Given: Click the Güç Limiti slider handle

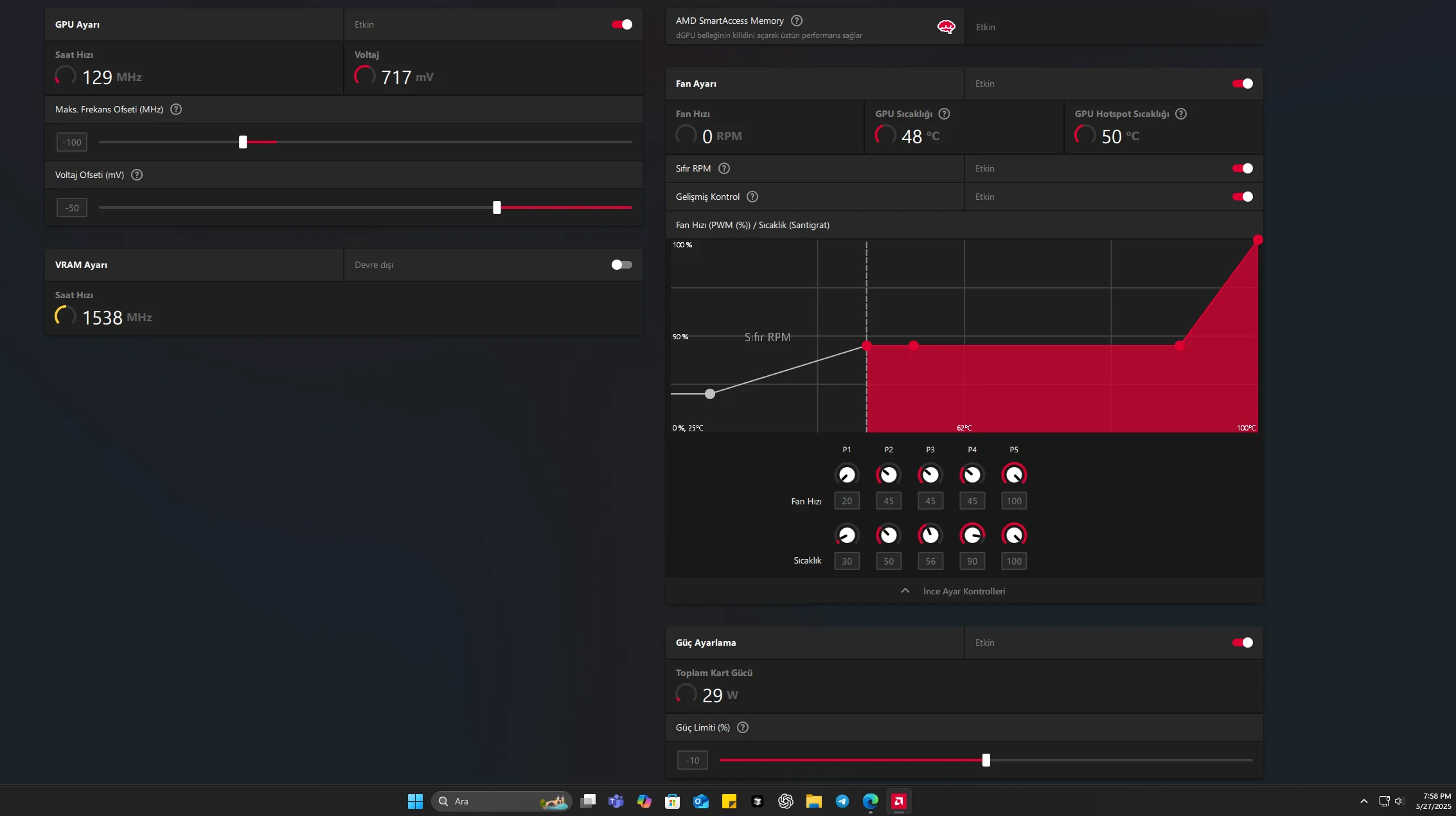Looking at the screenshot, I should pyautogui.click(x=986, y=761).
